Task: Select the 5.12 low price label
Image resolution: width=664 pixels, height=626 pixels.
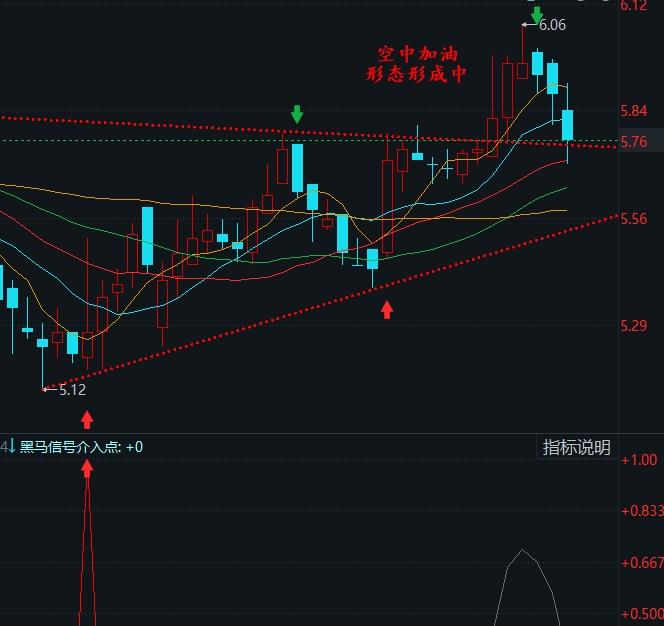Action: [72, 390]
